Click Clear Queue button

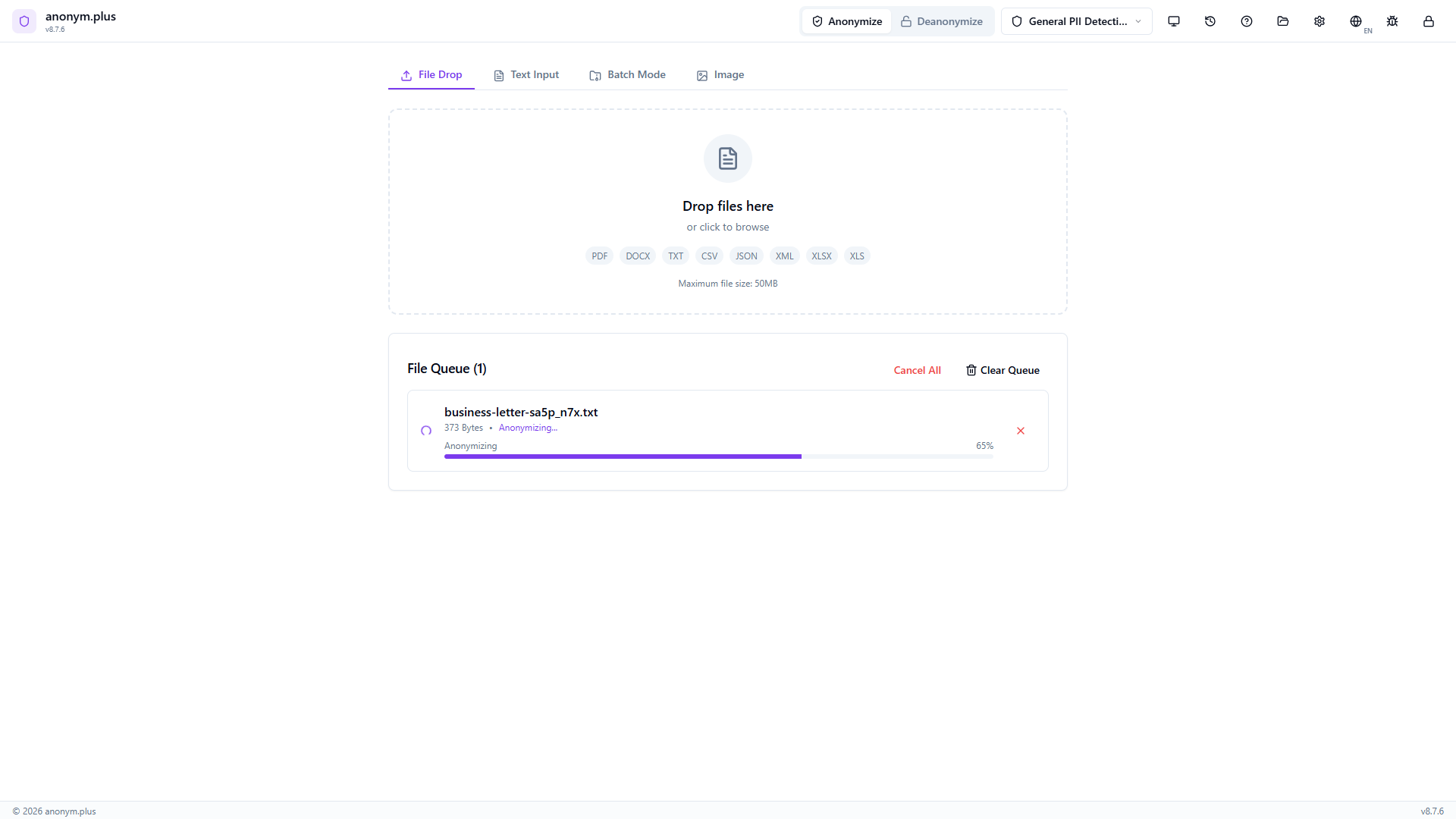tap(1003, 370)
